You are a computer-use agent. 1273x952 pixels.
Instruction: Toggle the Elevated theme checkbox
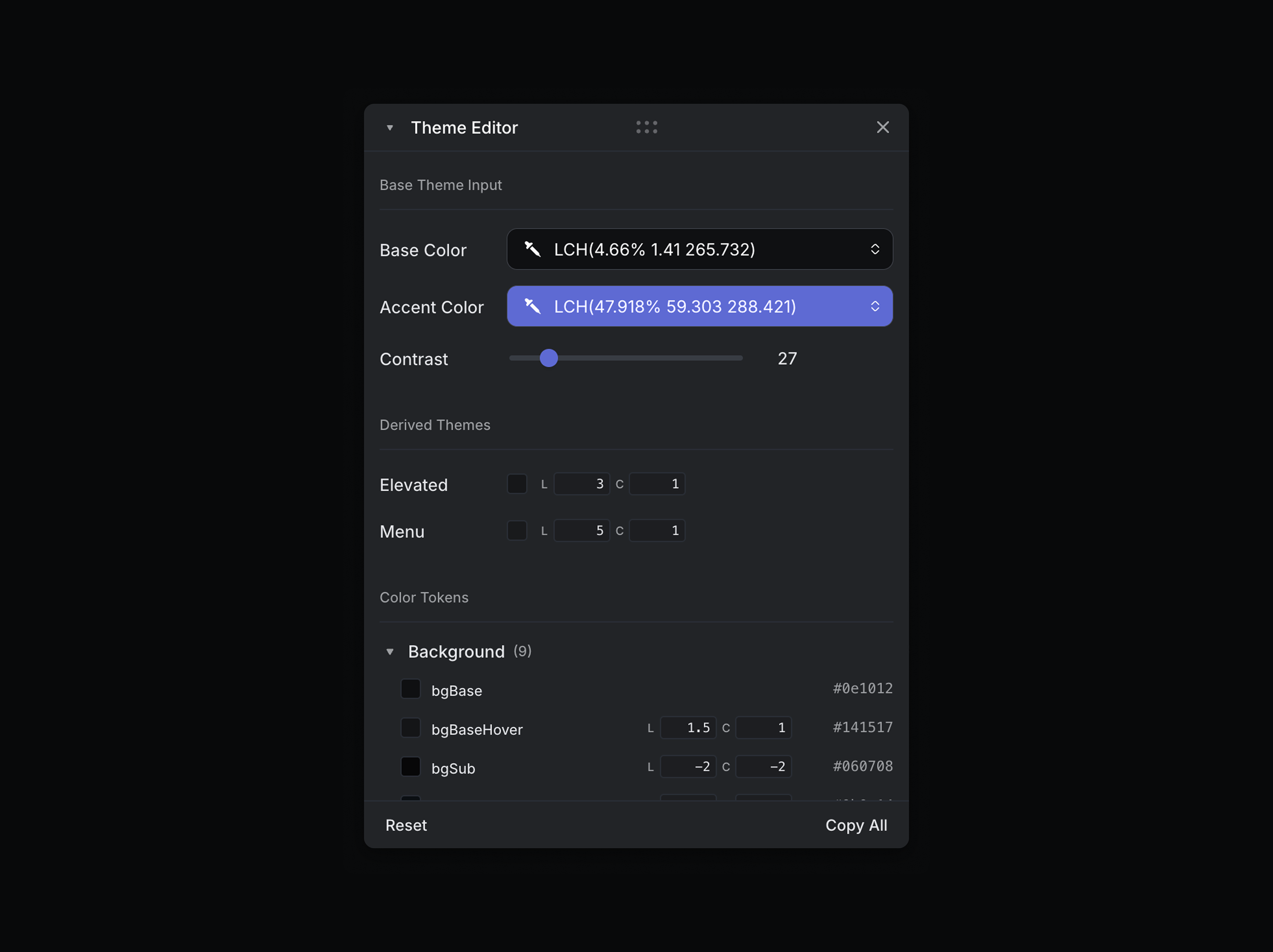517,484
